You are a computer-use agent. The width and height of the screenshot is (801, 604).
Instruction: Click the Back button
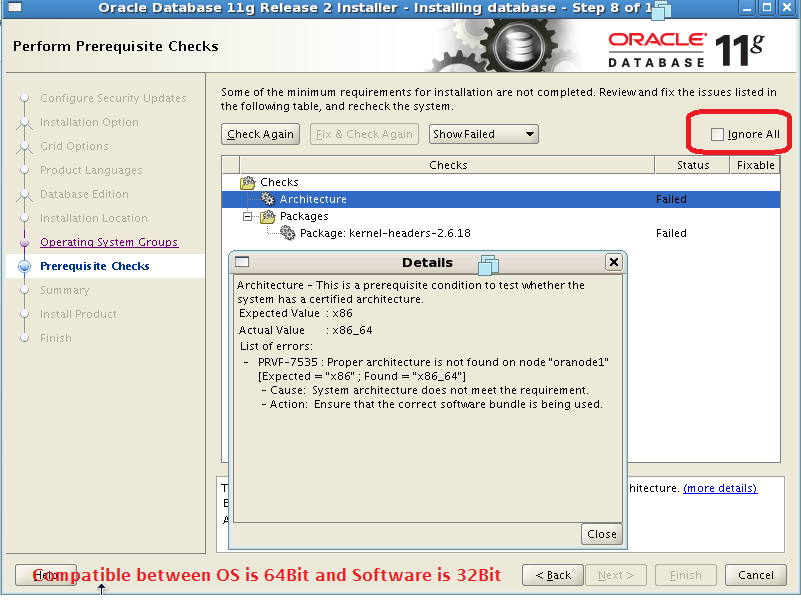pos(553,575)
